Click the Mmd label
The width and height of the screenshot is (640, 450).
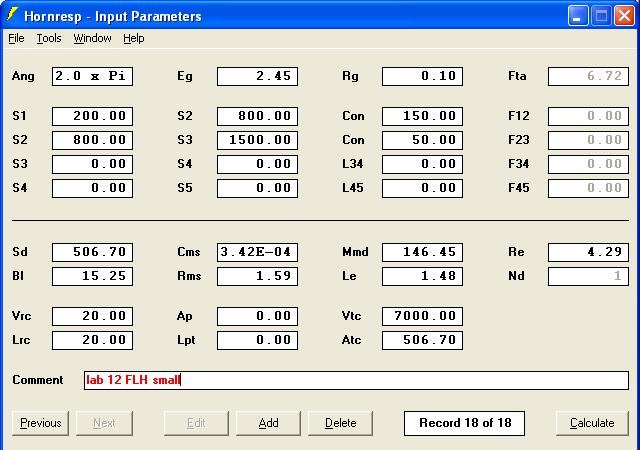point(355,252)
